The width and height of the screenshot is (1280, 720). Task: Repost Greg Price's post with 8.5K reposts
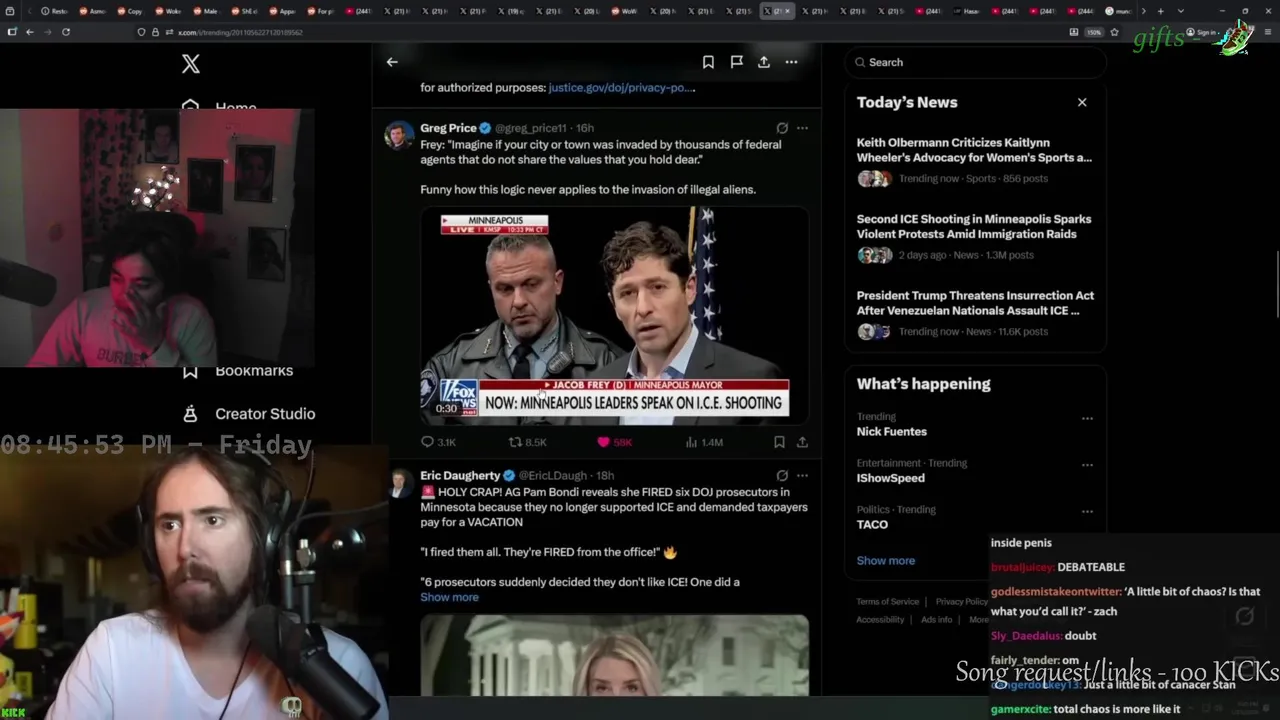(527, 442)
